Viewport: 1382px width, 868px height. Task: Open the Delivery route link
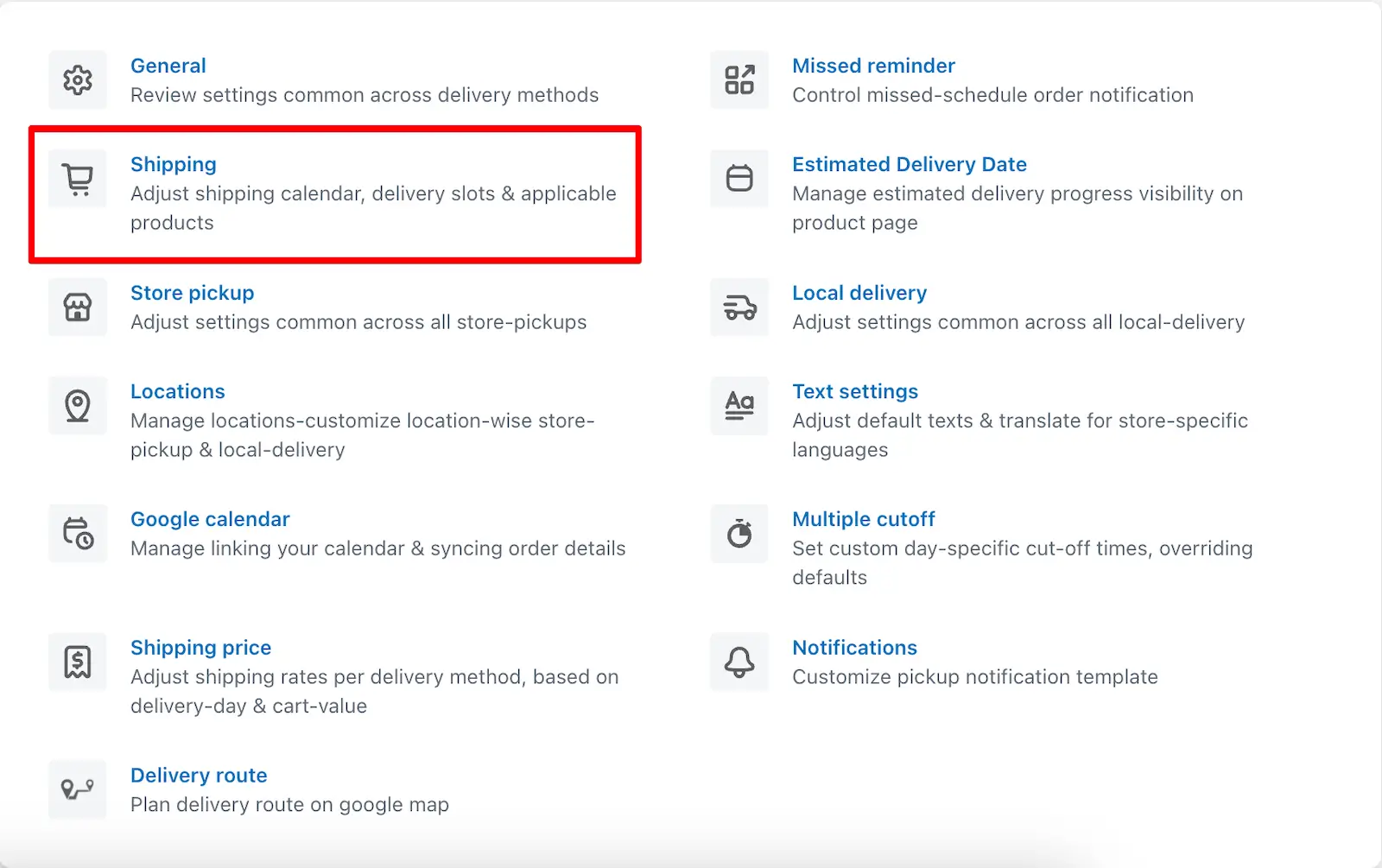pyautogui.click(x=199, y=776)
